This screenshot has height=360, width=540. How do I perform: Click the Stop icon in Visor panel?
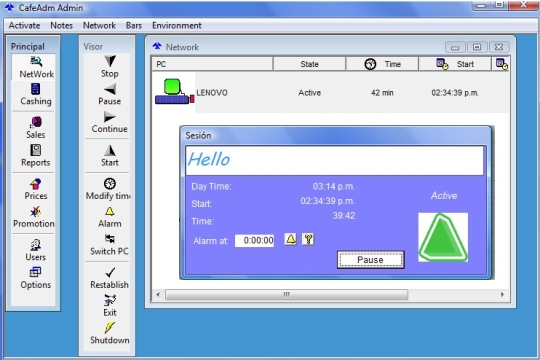point(110,61)
